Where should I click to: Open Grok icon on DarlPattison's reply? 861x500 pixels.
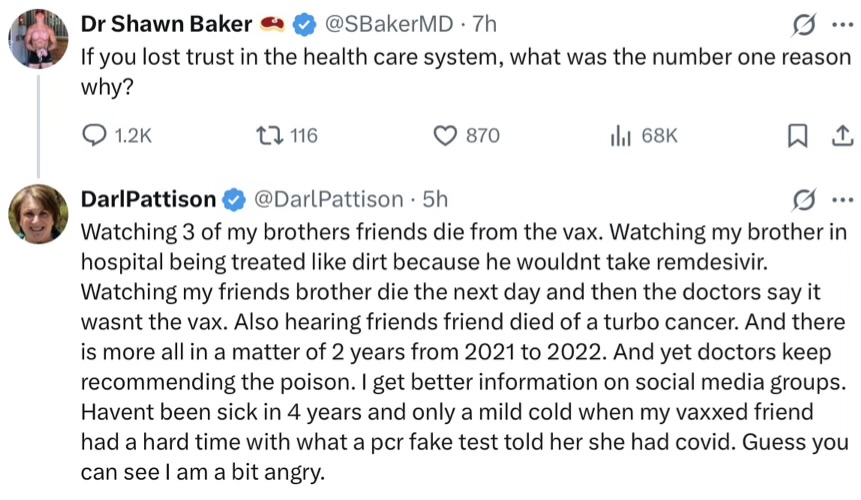(801, 198)
